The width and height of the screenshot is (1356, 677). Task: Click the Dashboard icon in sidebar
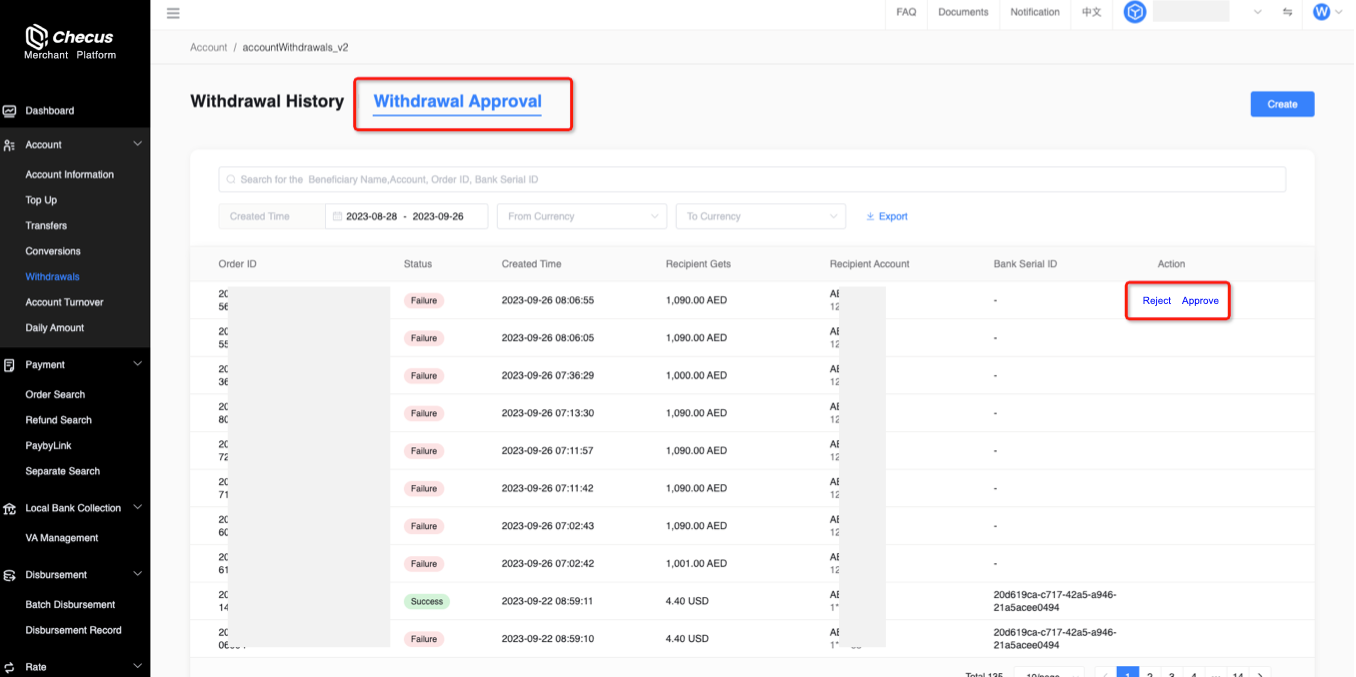(10, 111)
